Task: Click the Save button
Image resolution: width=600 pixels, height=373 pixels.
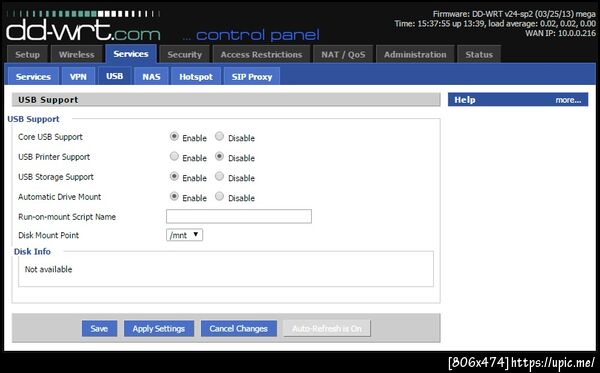Action: tap(99, 328)
